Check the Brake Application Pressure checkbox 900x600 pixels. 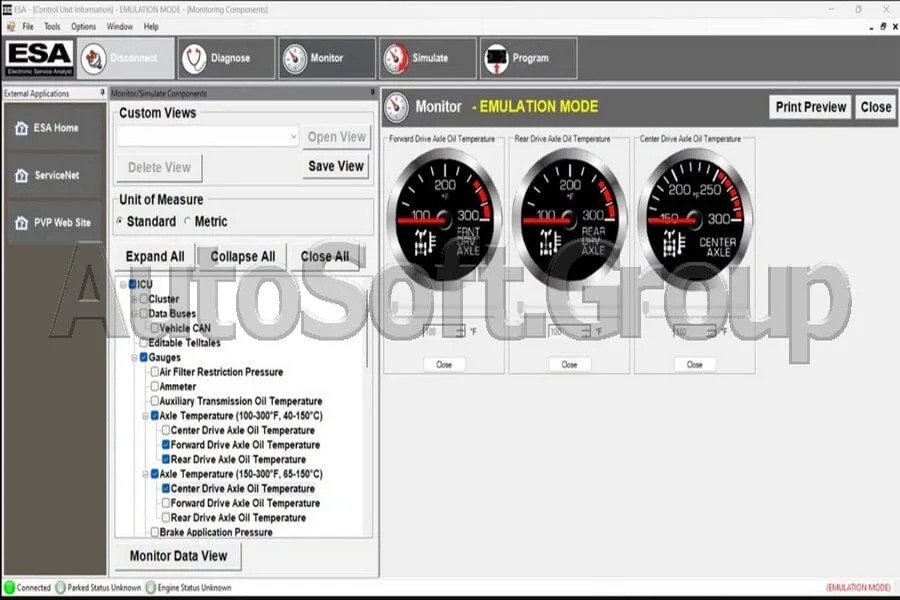point(155,532)
